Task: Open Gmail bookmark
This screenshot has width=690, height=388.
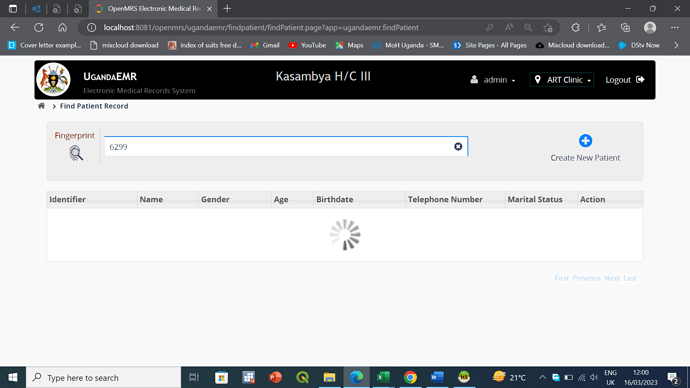Action: [x=265, y=45]
